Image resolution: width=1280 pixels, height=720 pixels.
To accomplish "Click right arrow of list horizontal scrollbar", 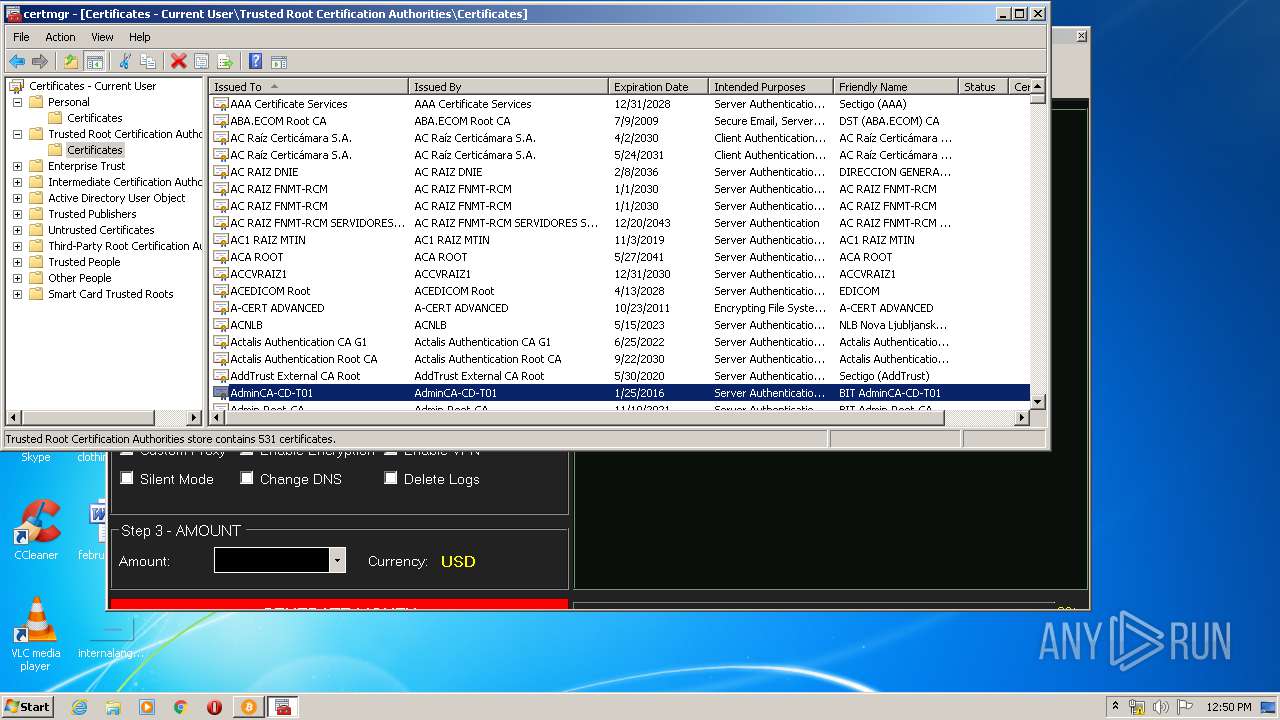I will tap(1022, 417).
